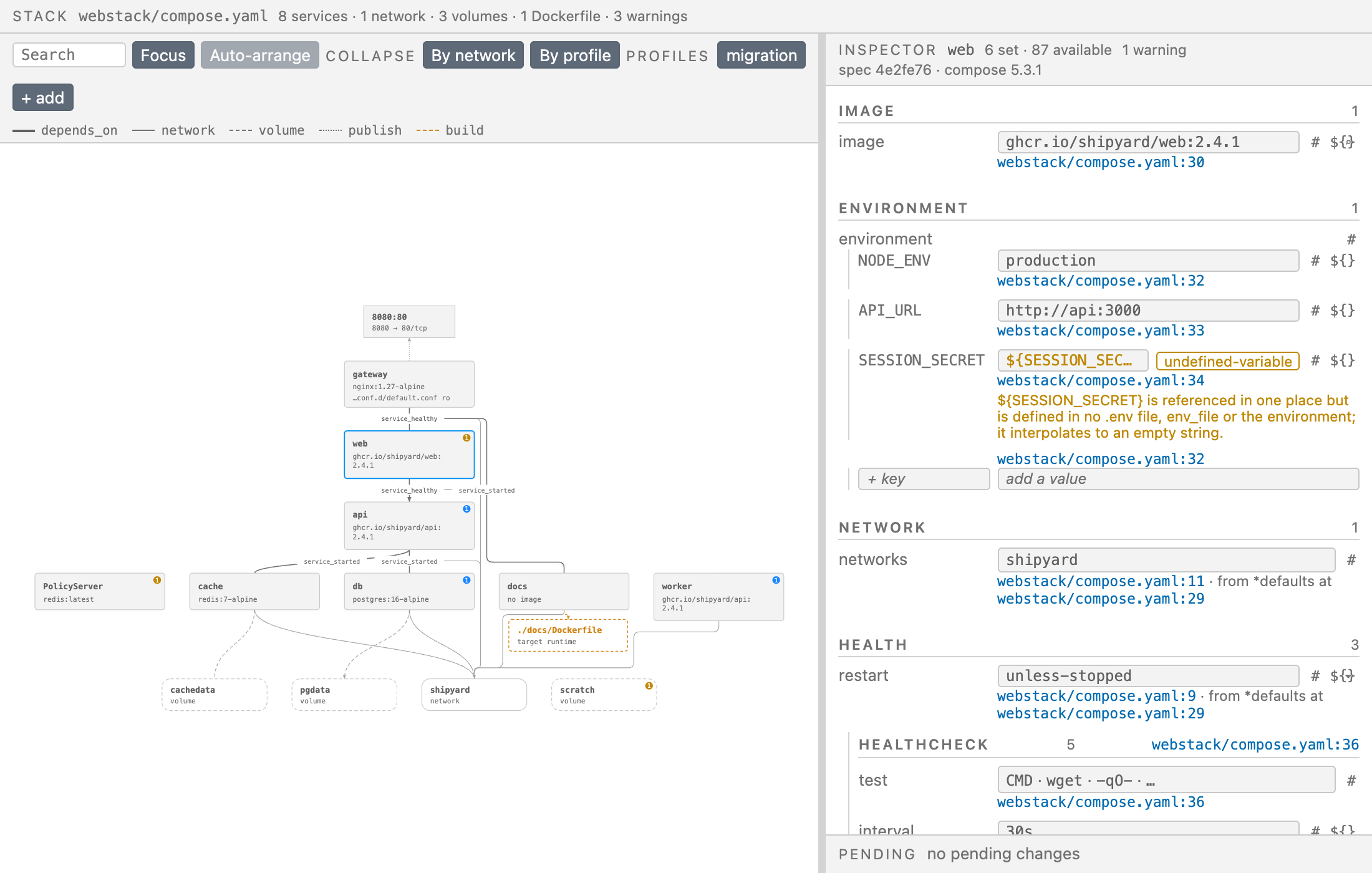Collapse graph By network
The width and height of the screenshot is (1372, 873).
pyautogui.click(x=473, y=55)
